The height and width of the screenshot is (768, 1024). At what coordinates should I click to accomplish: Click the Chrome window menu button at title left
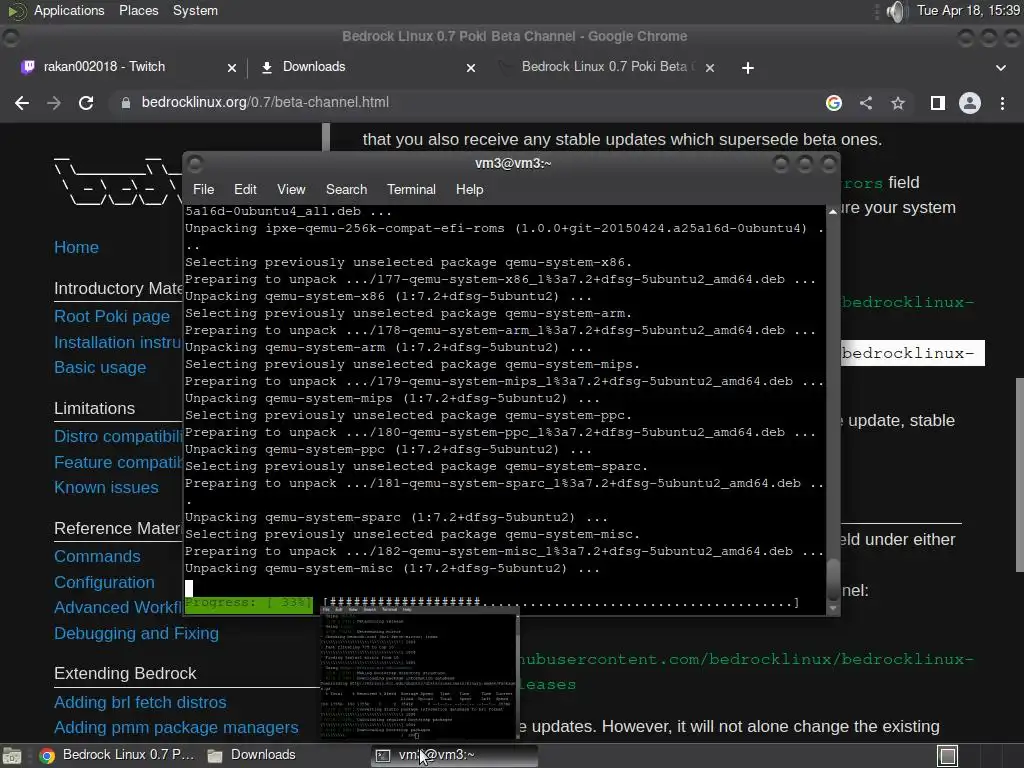(10, 38)
